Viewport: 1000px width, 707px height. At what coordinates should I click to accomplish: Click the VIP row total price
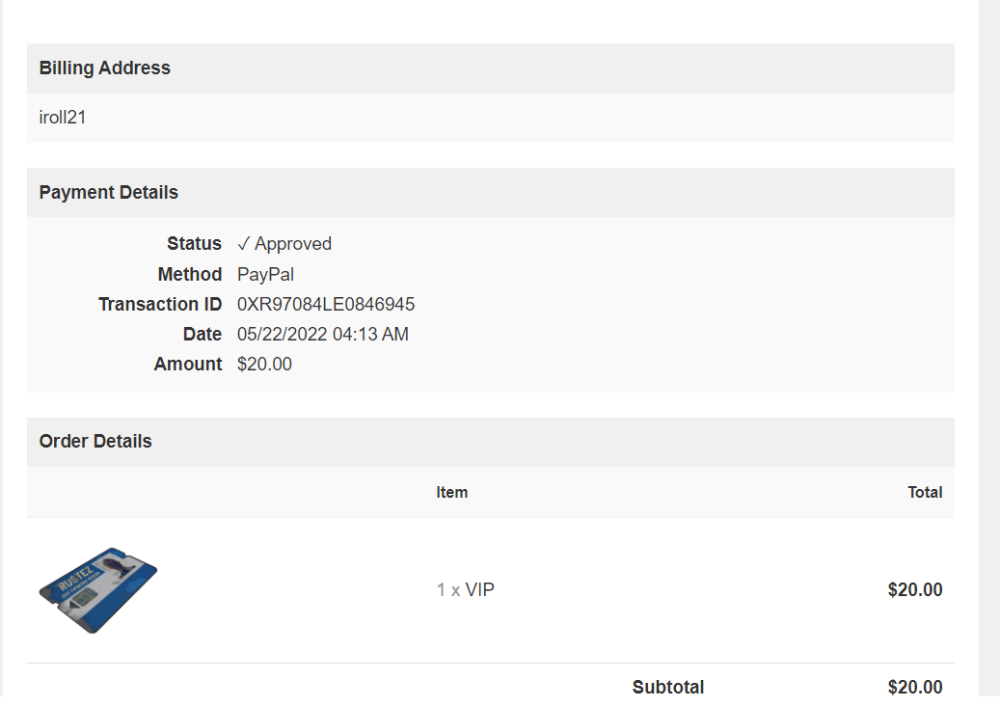(915, 590)
